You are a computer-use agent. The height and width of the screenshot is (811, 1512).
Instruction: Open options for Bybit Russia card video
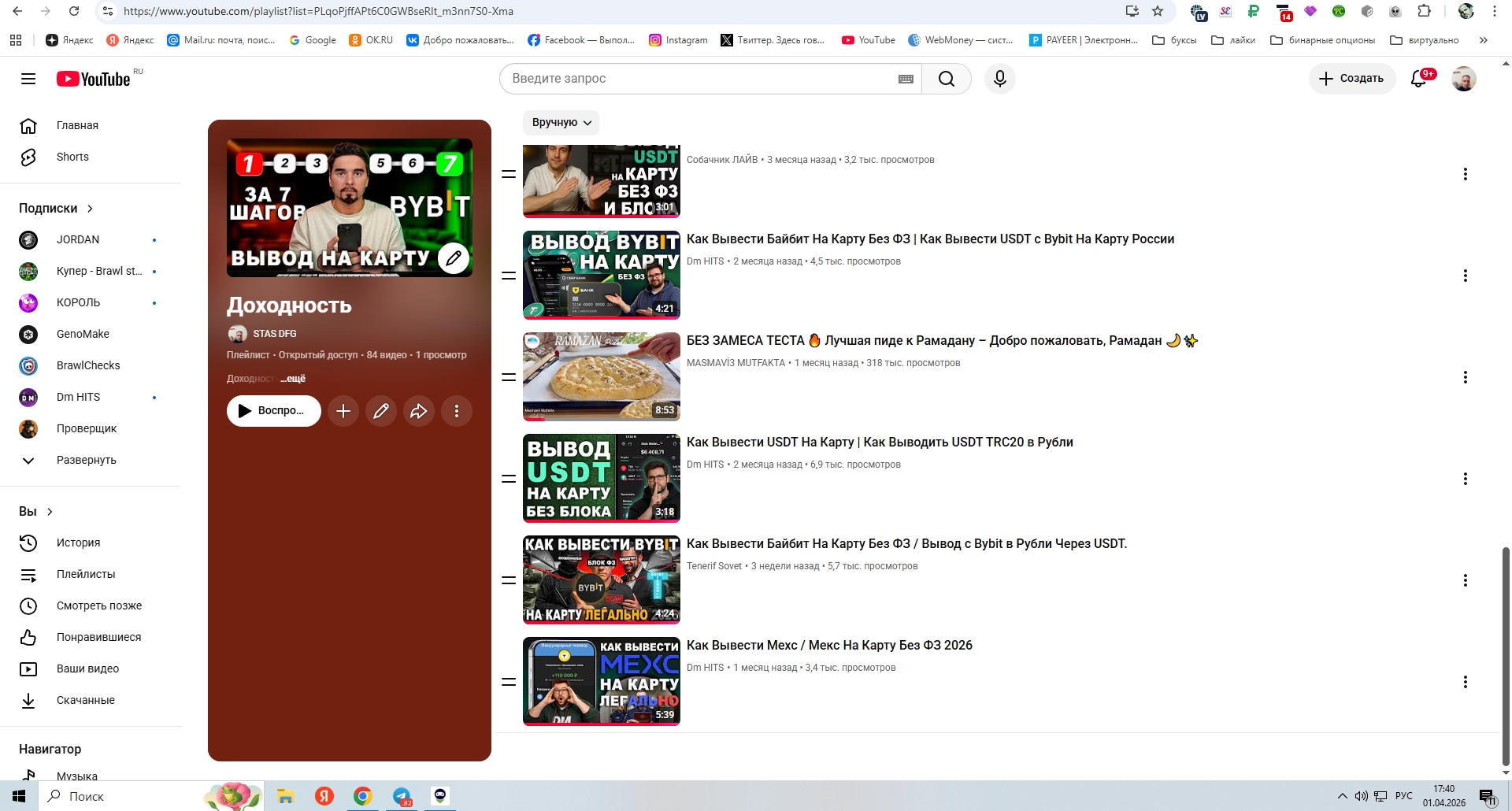coord(1466,276)
